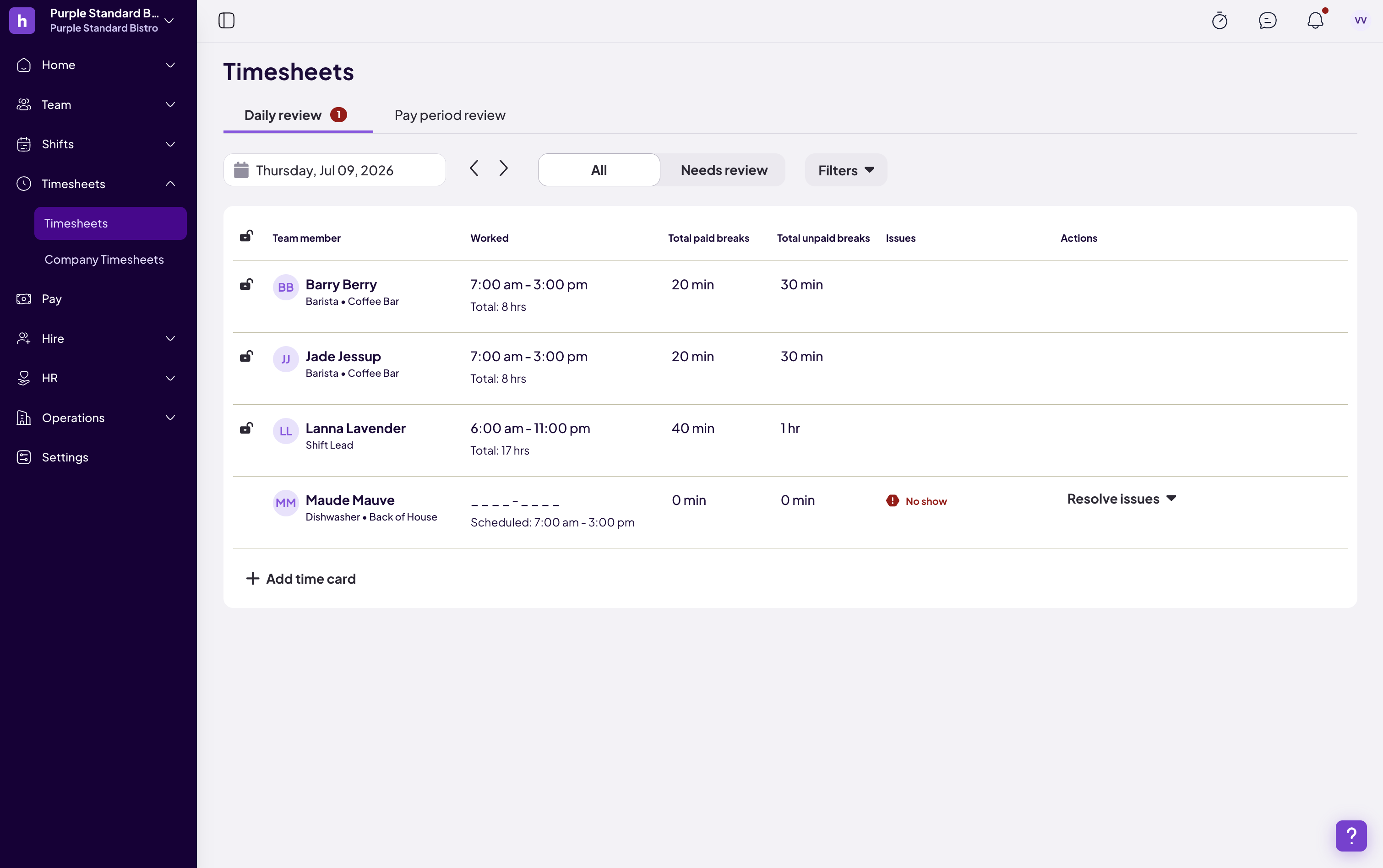The width and height of the screenshot is (1383, 868).
Task: Switch to the Daily review tab
Action: coord(298,115)
